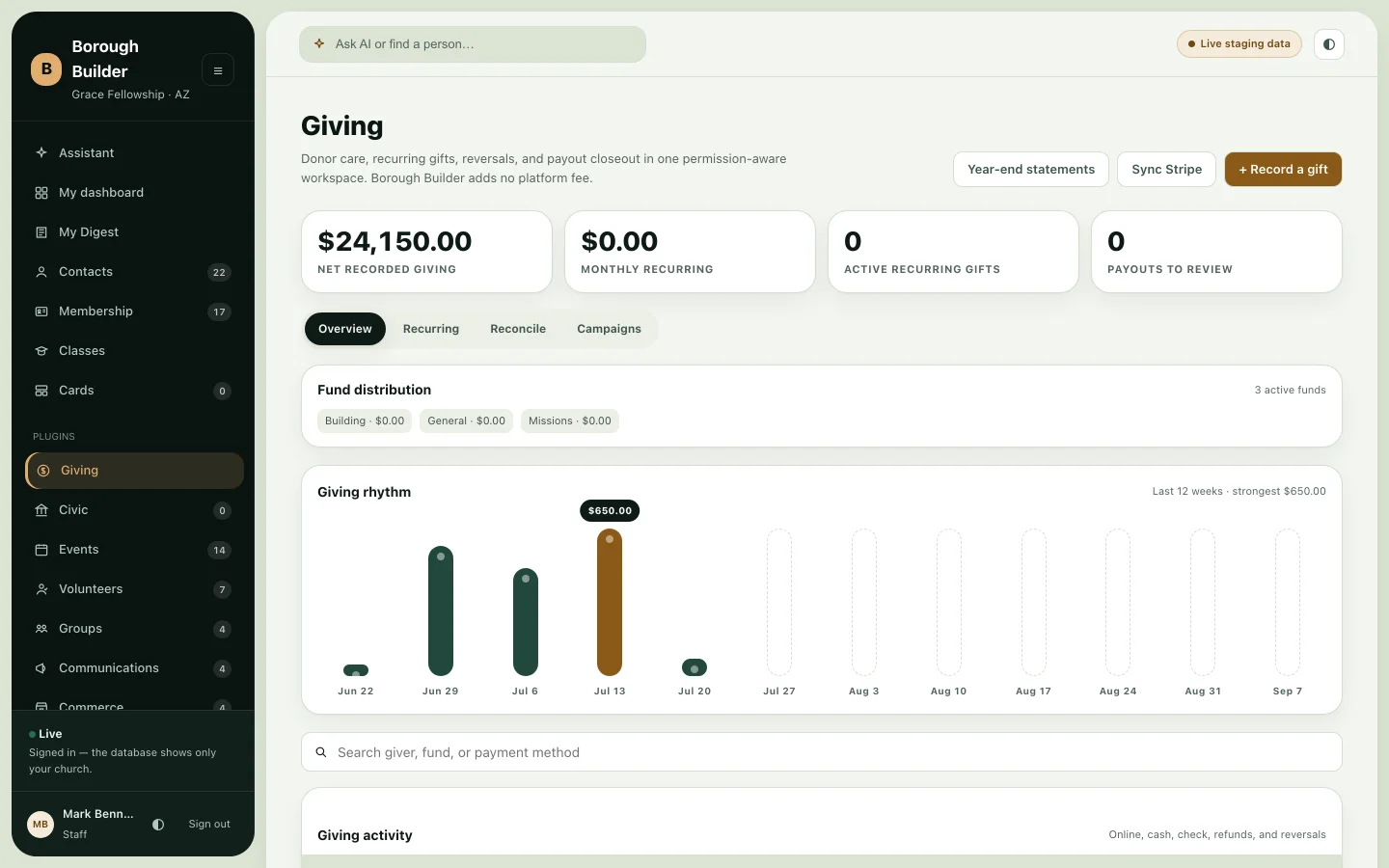Switch to the Recurring tab
The width and height of the screenshot is (1389, 868).
pos(431,329)
